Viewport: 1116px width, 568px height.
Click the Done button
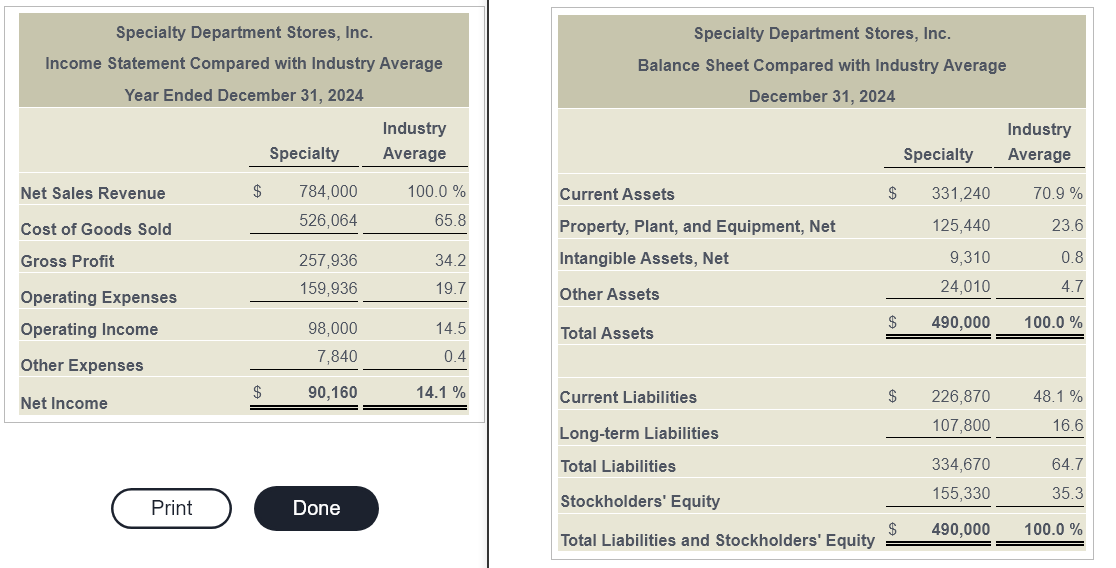tap(316, 508)
